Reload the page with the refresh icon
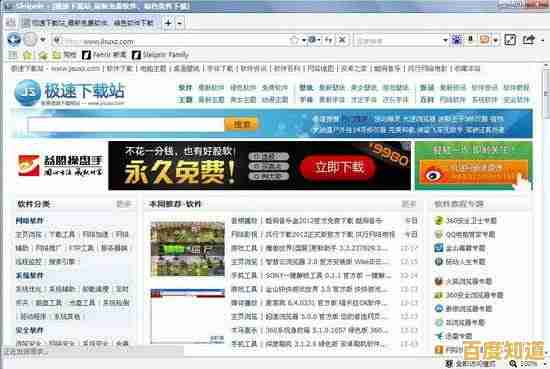This screenshot has height=369, width=550. point(329,40)
